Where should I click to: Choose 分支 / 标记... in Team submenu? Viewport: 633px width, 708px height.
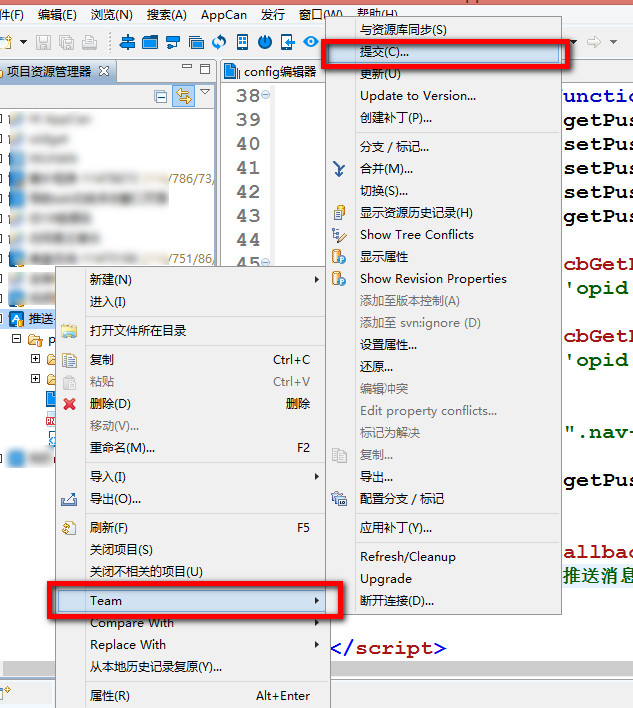(x=445, y=147)
